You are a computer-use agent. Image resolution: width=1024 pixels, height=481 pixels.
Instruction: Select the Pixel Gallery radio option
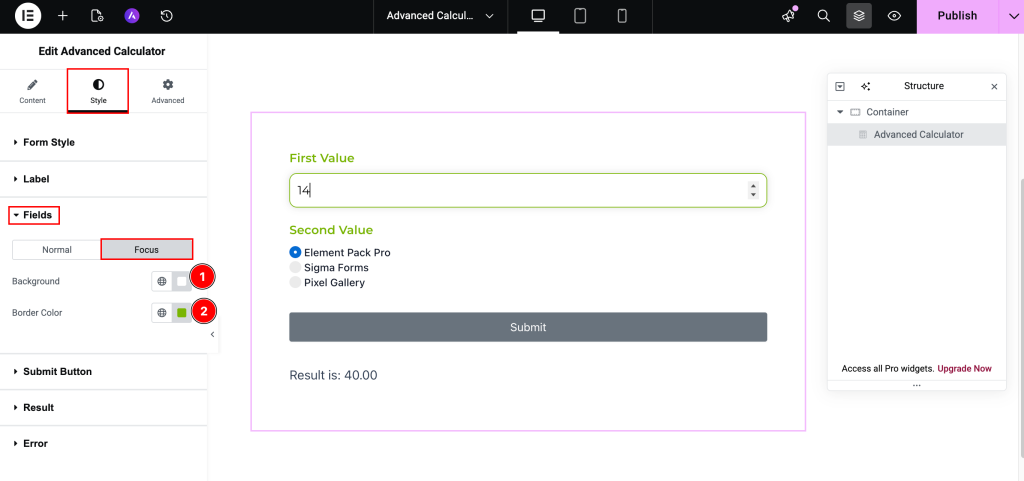tap(295, 283)
